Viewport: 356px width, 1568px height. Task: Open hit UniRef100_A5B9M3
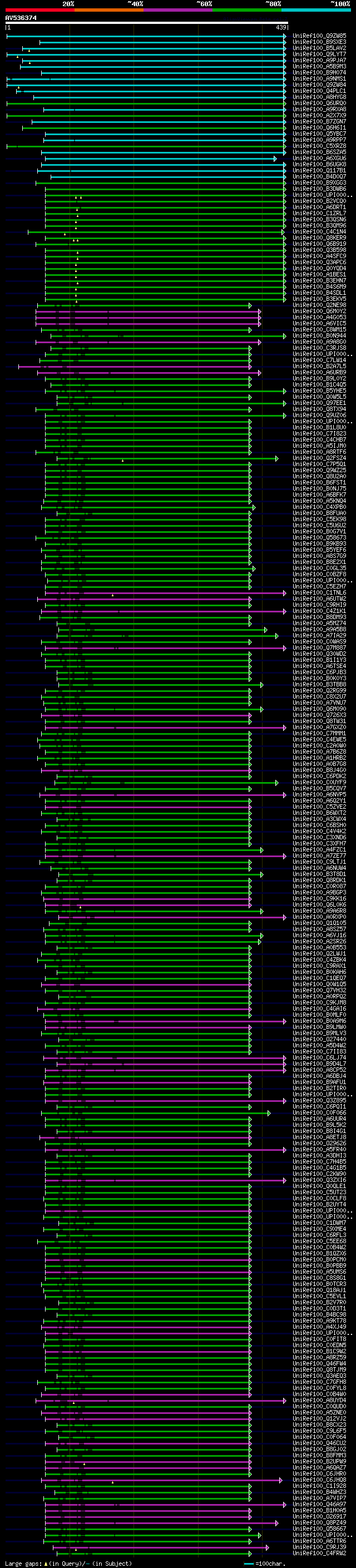319,66
